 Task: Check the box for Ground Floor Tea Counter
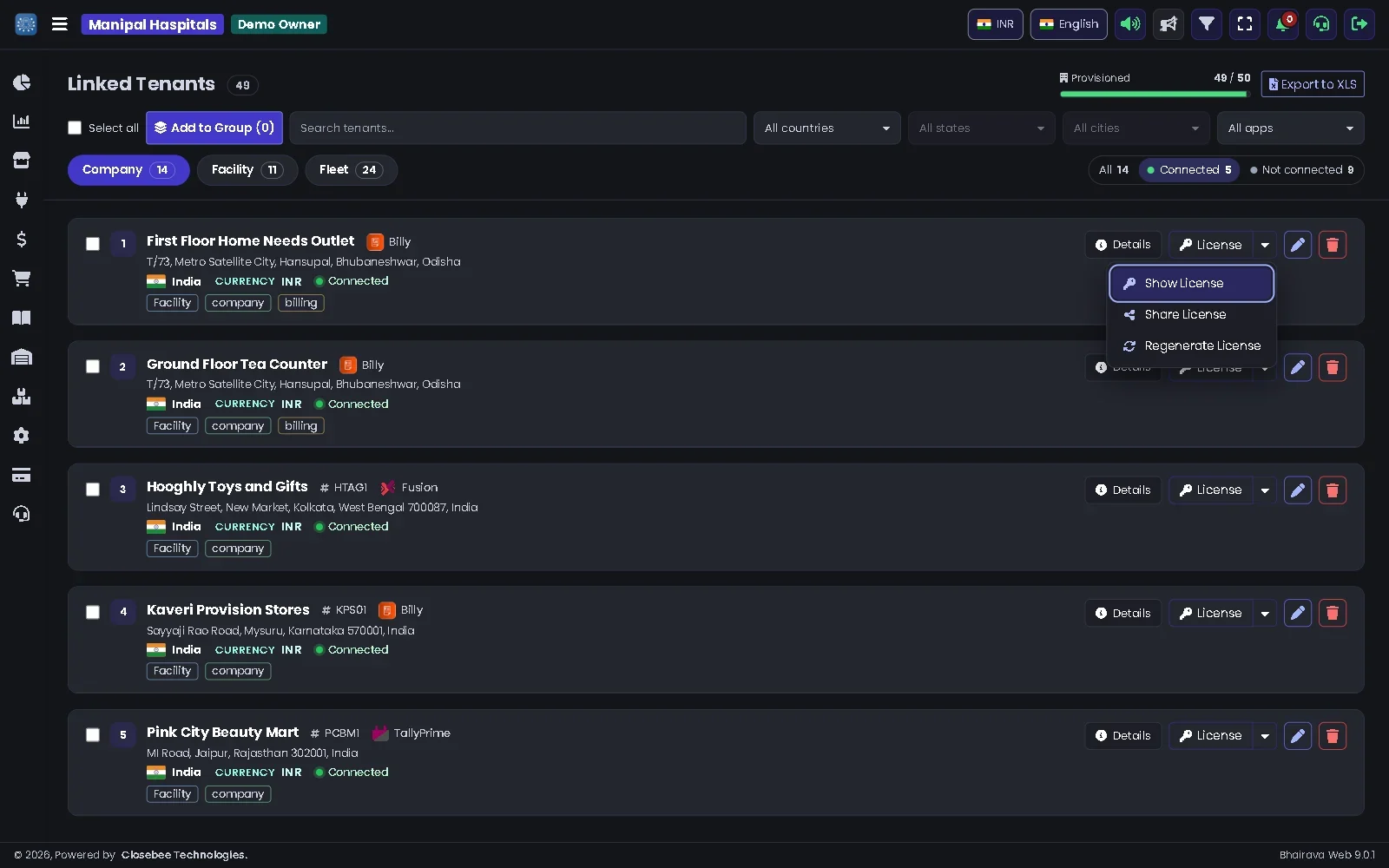tap(93, 366)
